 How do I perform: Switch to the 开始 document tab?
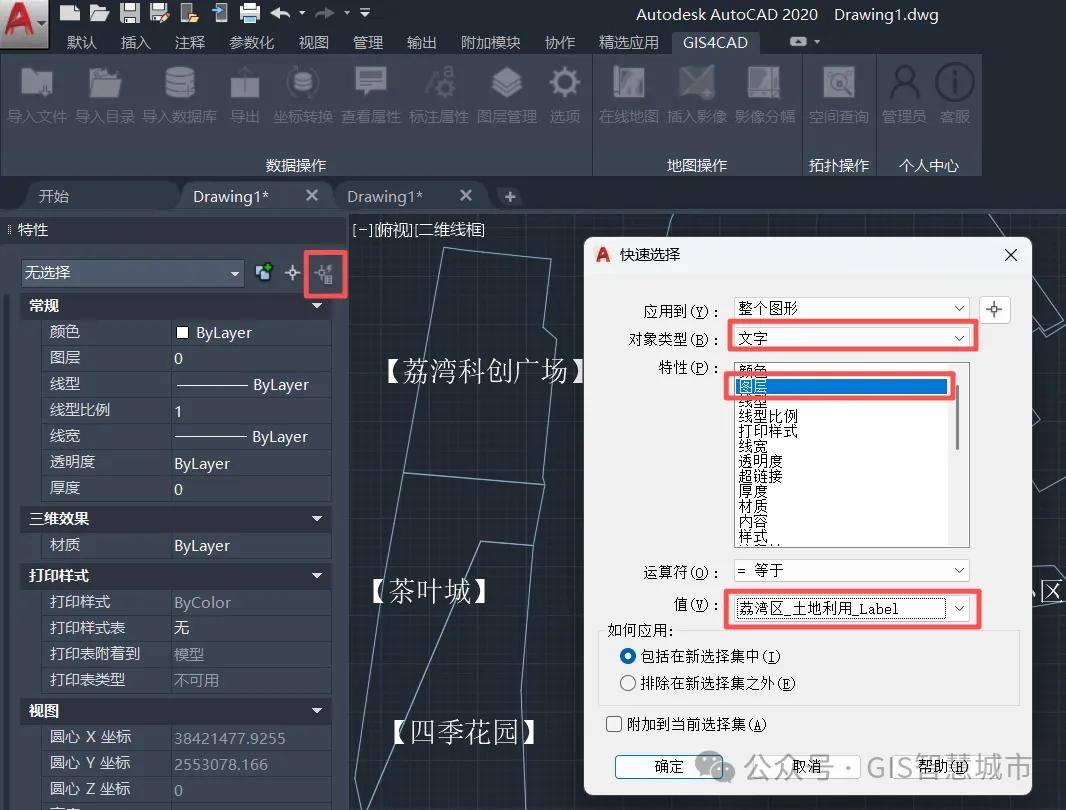click(54, 196)
